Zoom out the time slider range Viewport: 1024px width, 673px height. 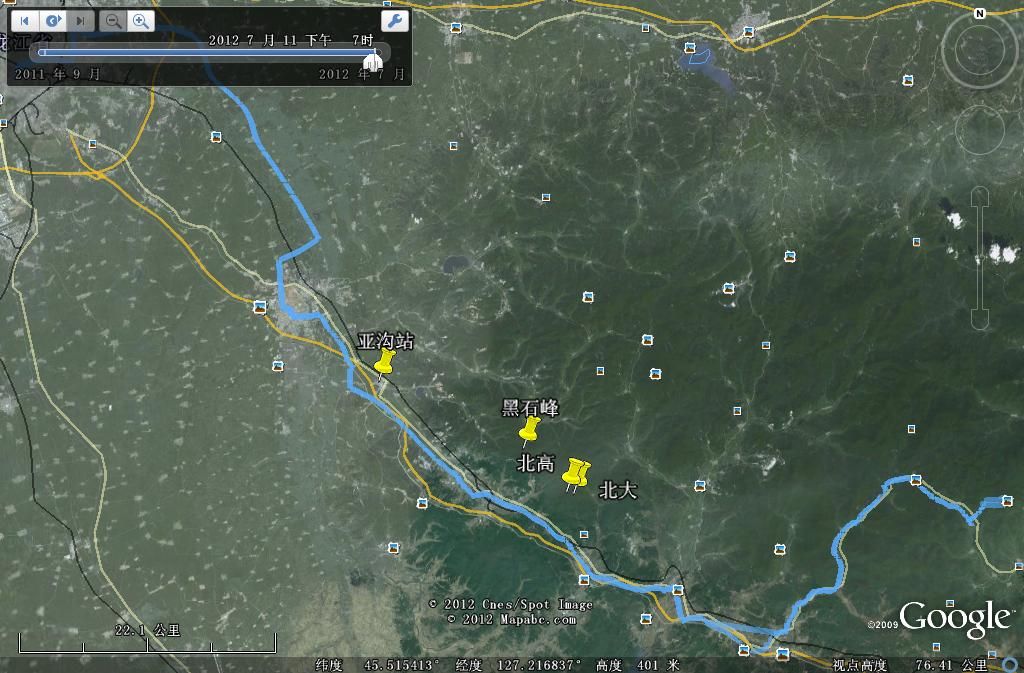(114, 20)
